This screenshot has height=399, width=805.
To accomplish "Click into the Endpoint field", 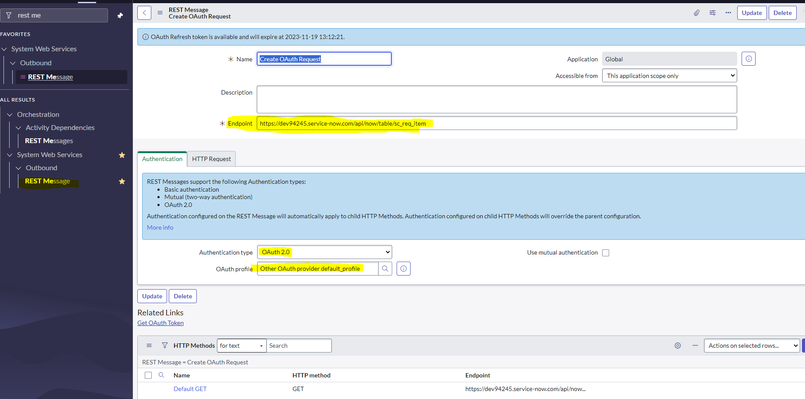I will click(x=497, y=123).
